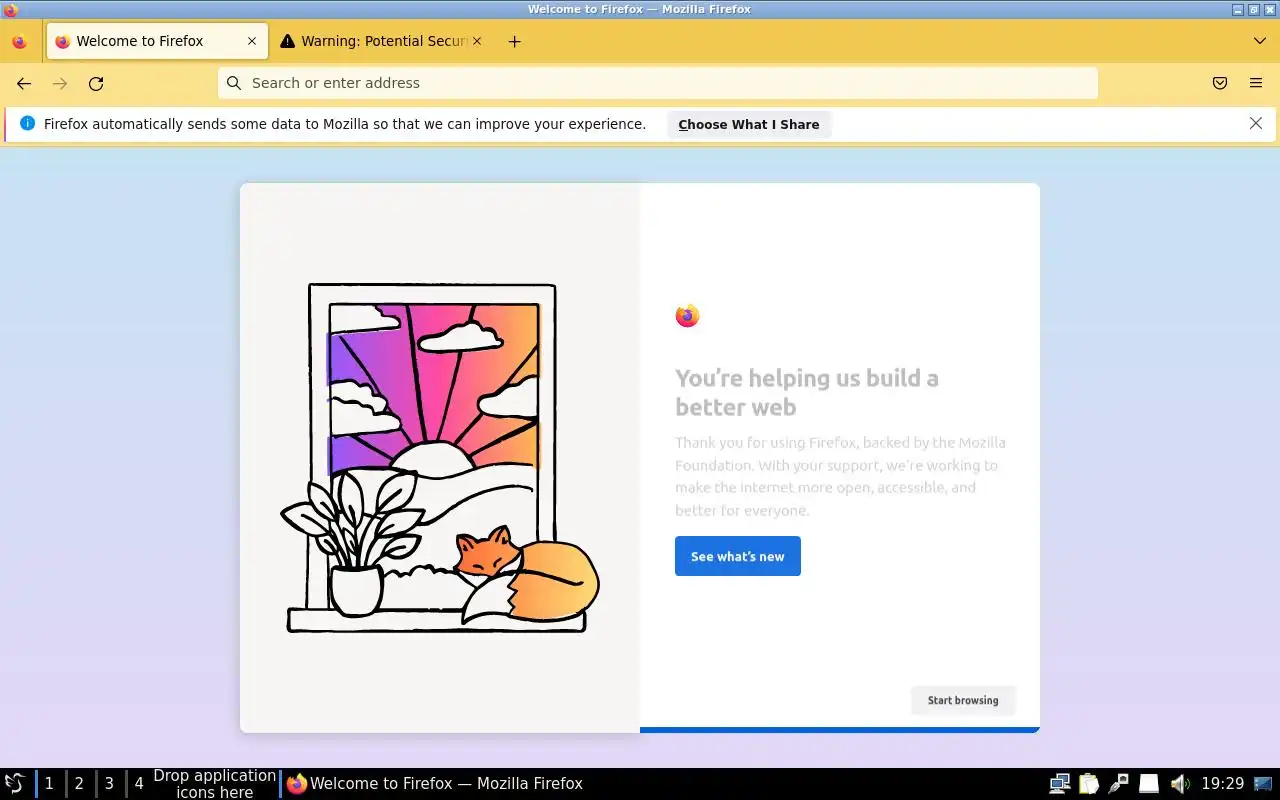Image resolution: width=1280 pixels, height=800 pixels.
Task: Click the blue progress bar under welcome card
Action: pyautogui.click(x=840, y=730)
